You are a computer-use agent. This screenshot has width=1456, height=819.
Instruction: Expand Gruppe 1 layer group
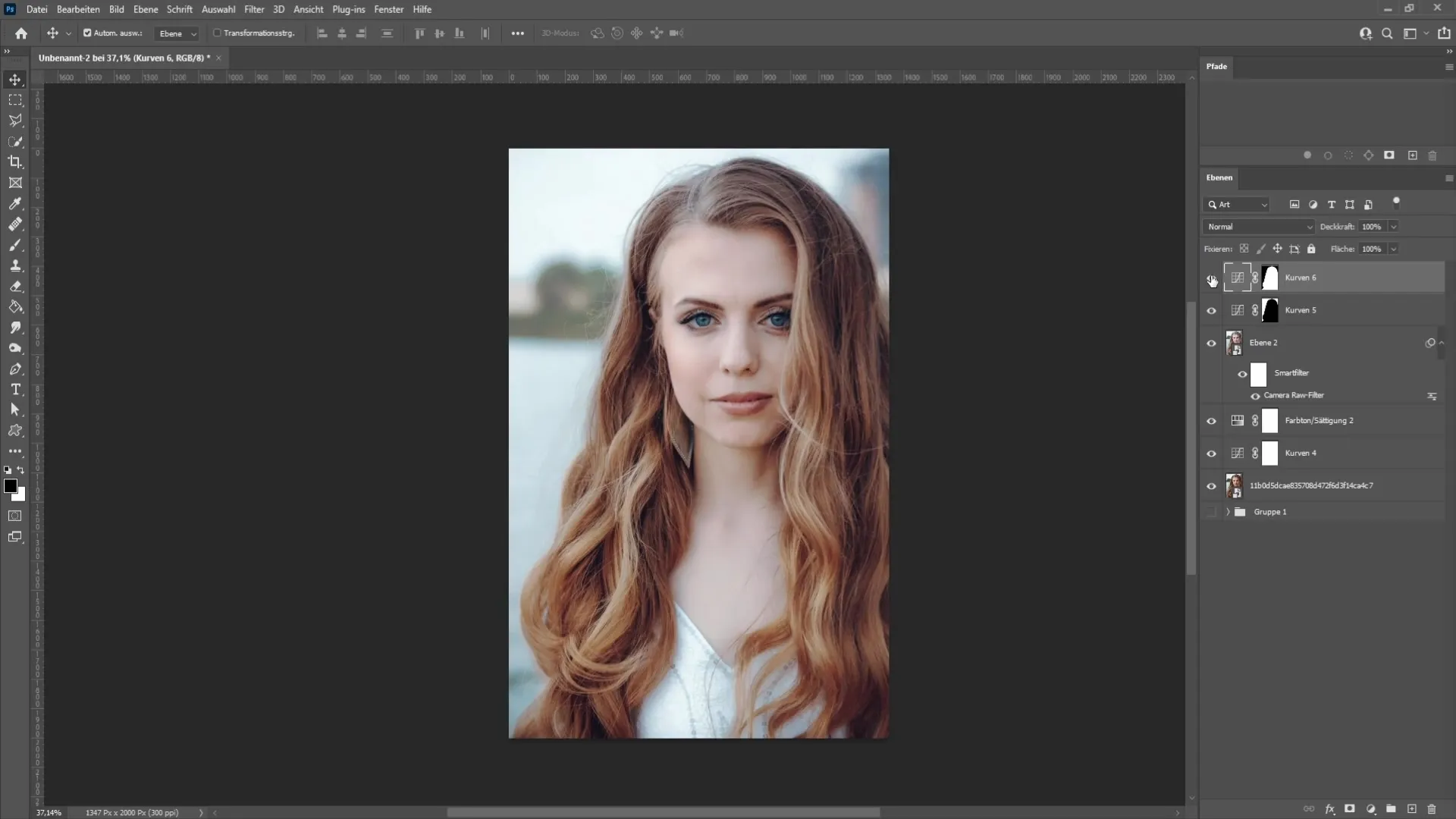[1227, 511]
